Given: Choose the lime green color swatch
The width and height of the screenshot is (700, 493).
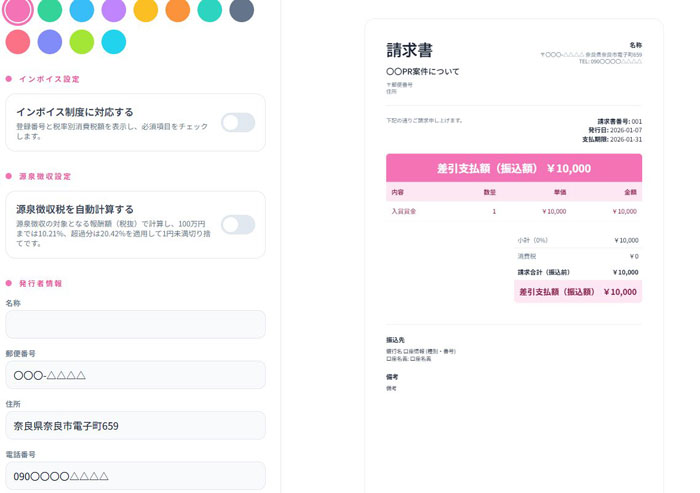Looking at the screenshot, I should pos(82,42).
